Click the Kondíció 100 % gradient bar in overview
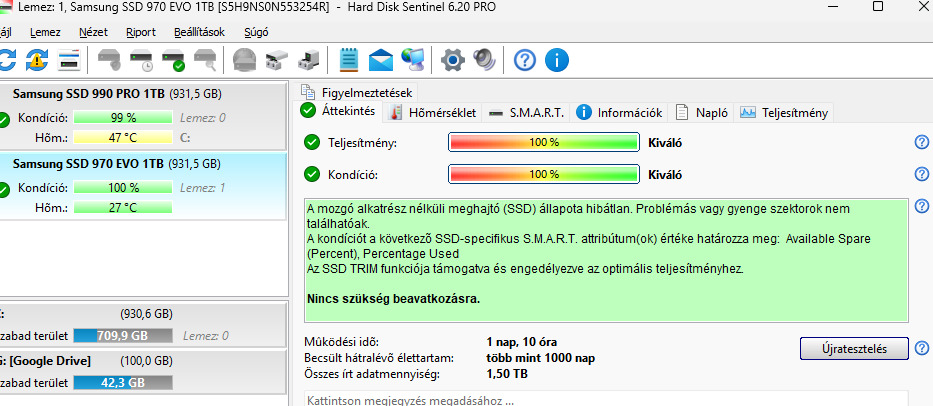This screenshot has height=406, width=933. (544, 174)
